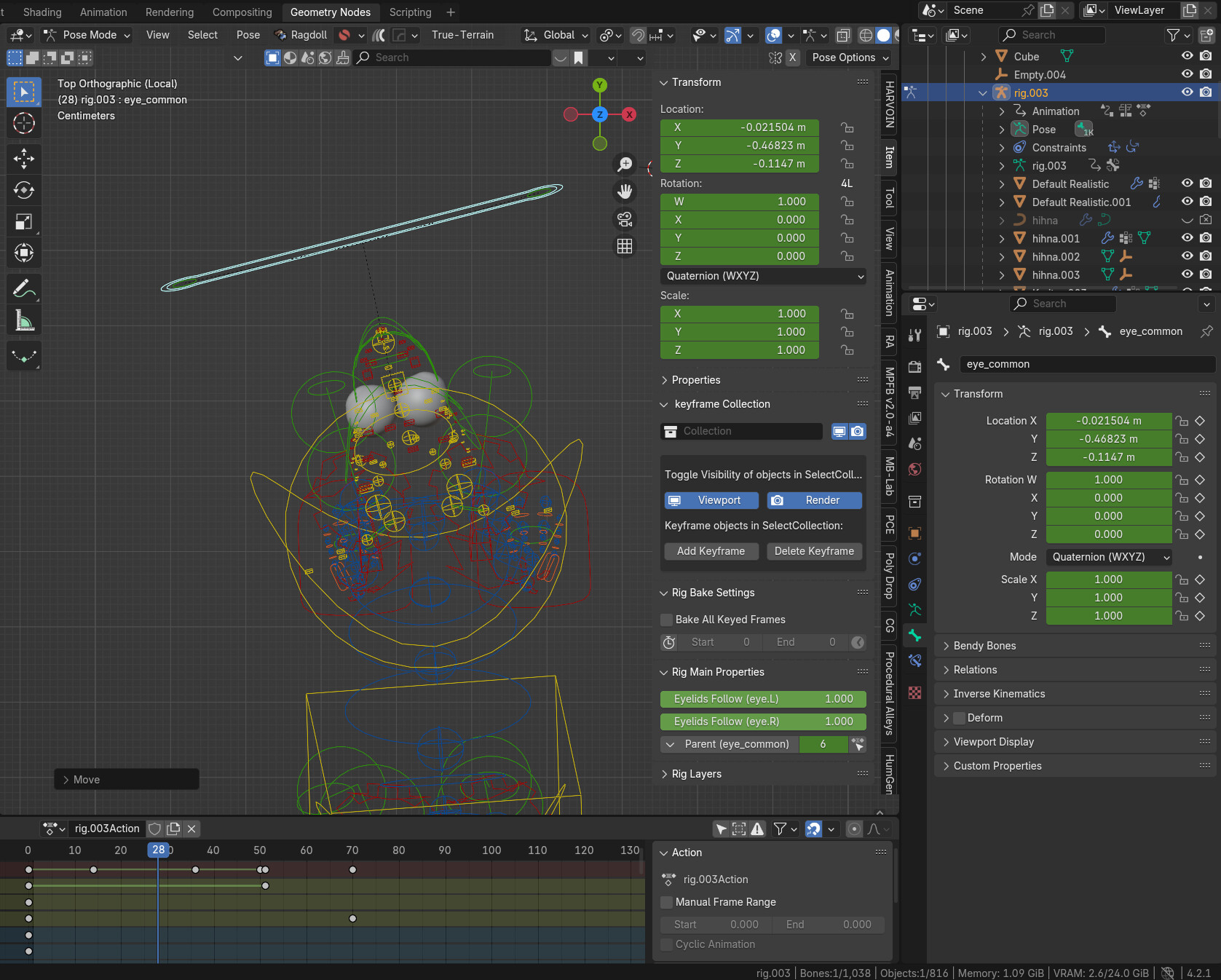Open the Global transform orientation dropdown
This screenshot has height=980, width=1221.
coord(556,35)
